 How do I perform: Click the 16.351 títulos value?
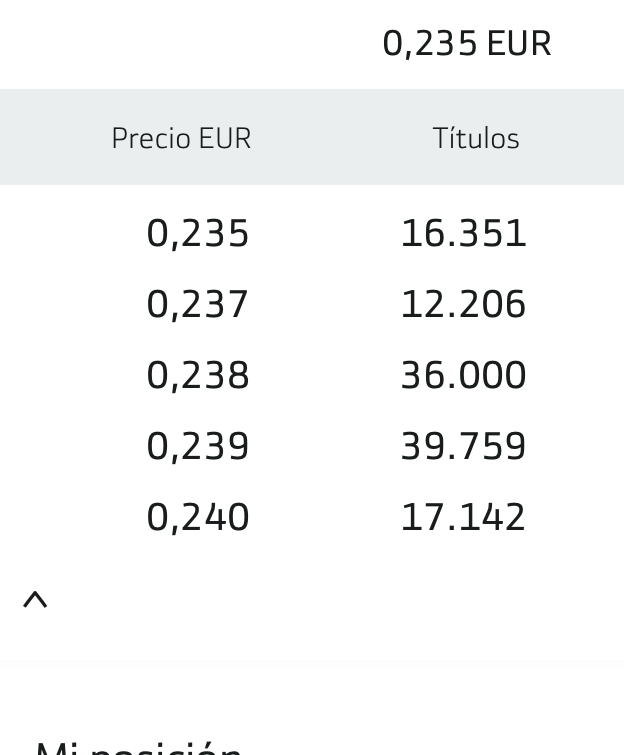(x=463, y=234)
